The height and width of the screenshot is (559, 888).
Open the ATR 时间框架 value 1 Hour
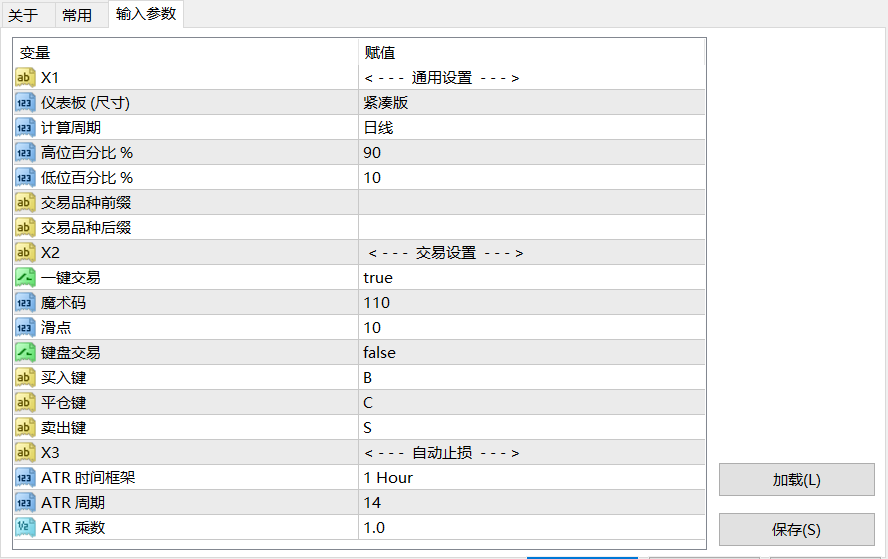(x=388, y=478)
